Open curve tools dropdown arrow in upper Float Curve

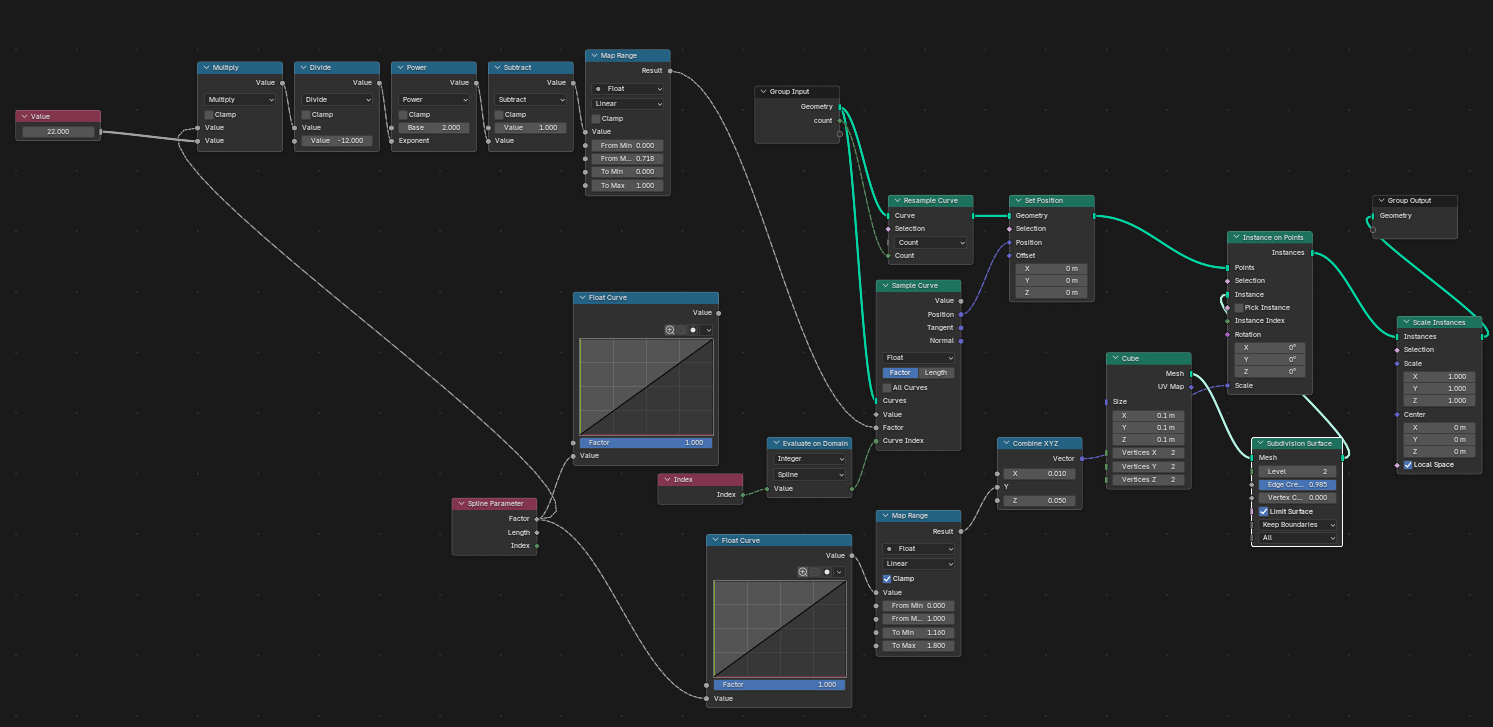click(x=707, y=329)
